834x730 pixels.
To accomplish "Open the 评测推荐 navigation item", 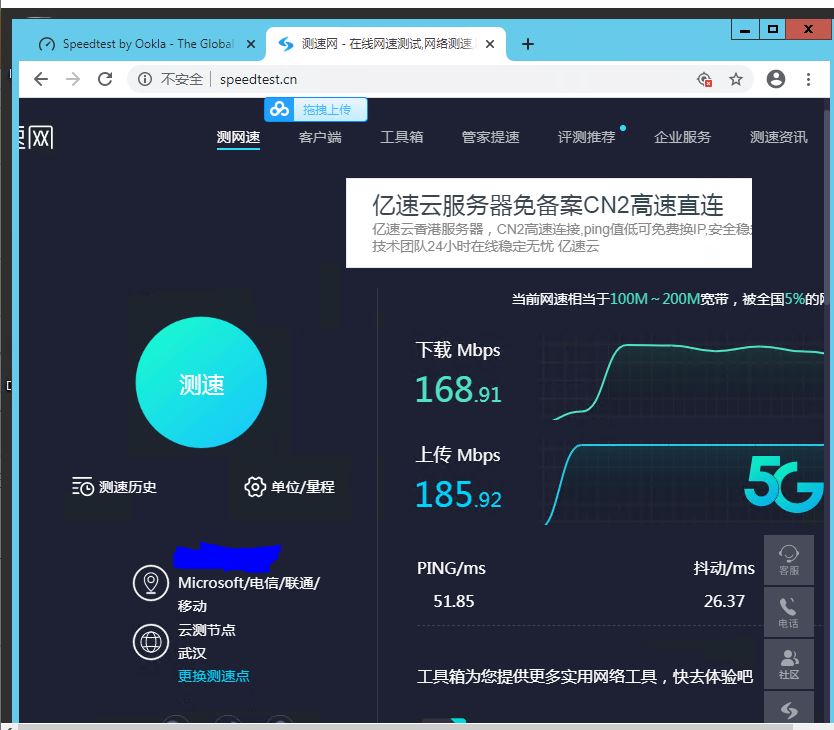I will [586, 137].
